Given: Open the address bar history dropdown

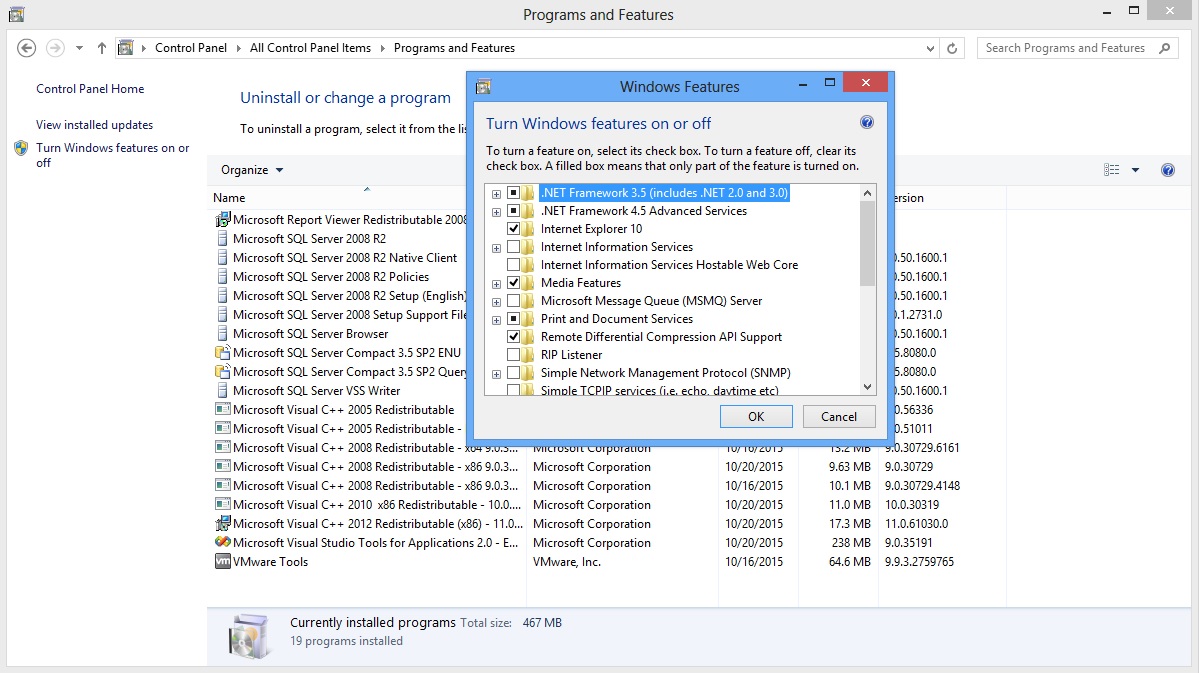Looking at the screenshot, I should pos(931,48).
